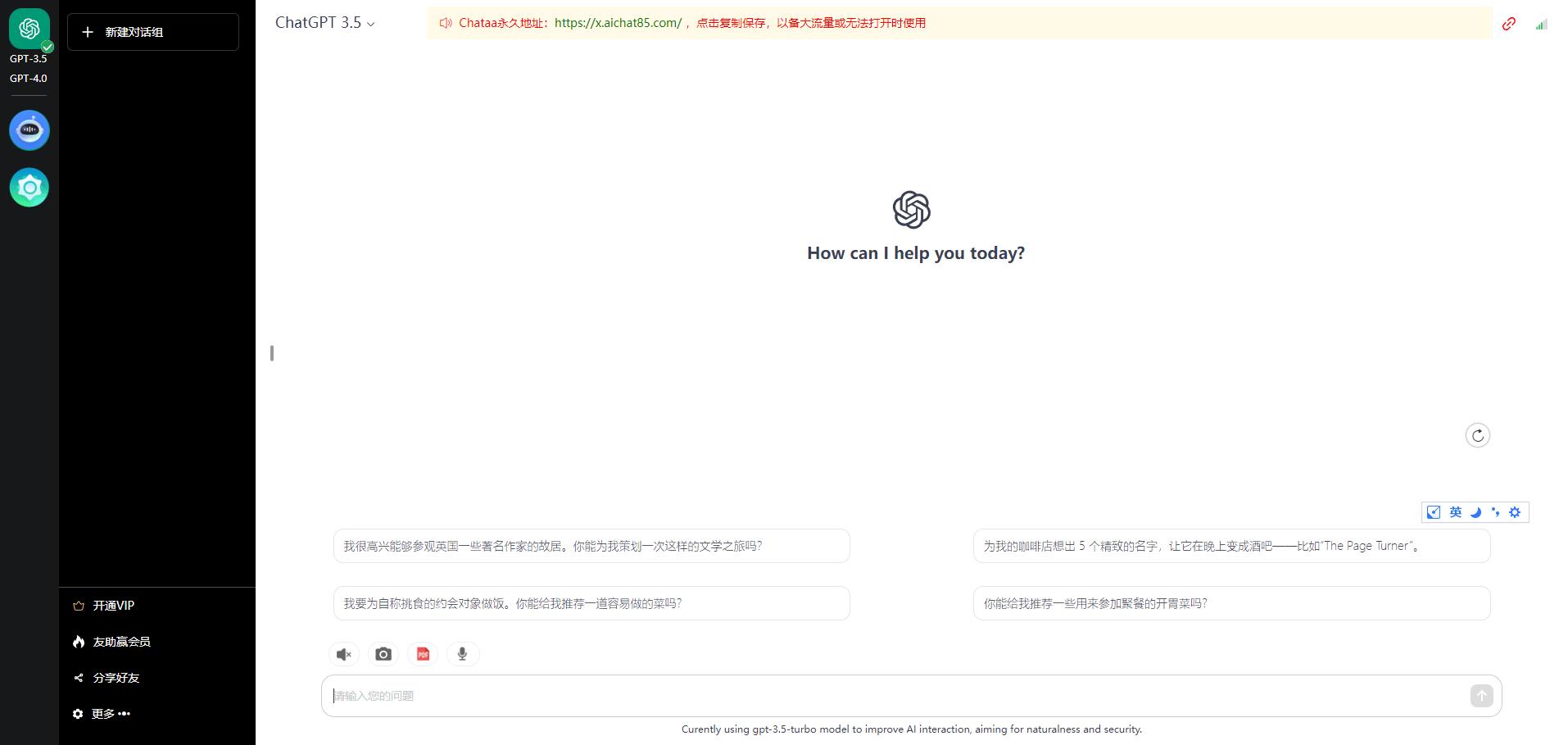Select 分享好友 in the sidebar menu

[x=116, y=678]
